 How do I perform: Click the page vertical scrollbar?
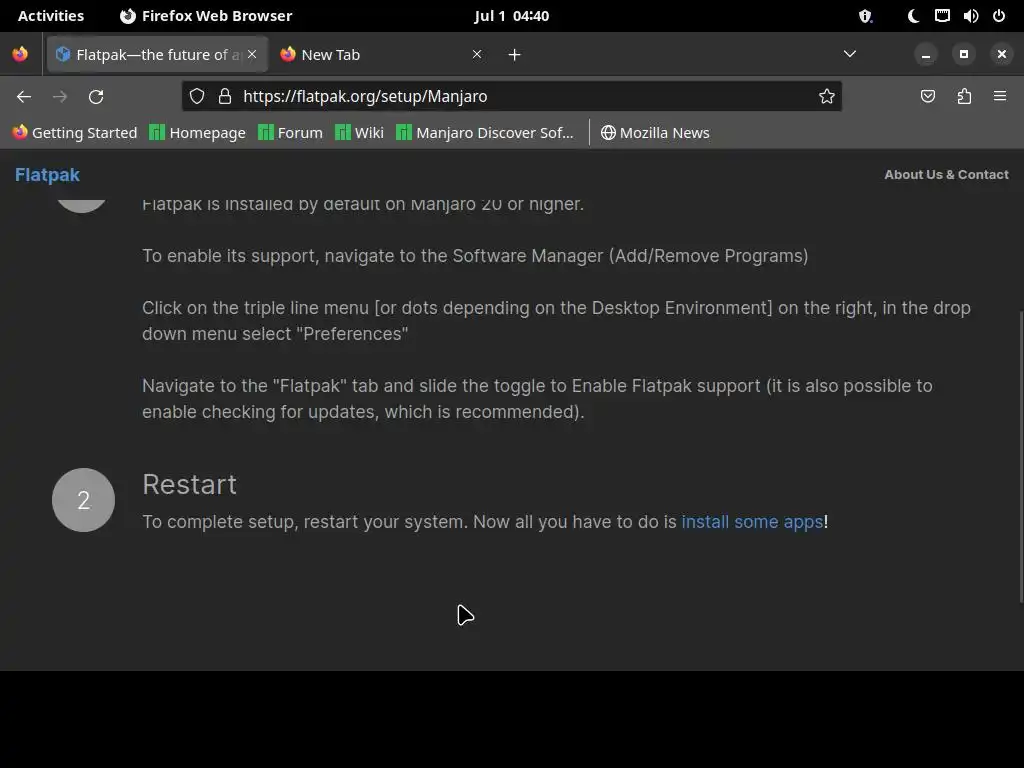(x=1020, y=456)
